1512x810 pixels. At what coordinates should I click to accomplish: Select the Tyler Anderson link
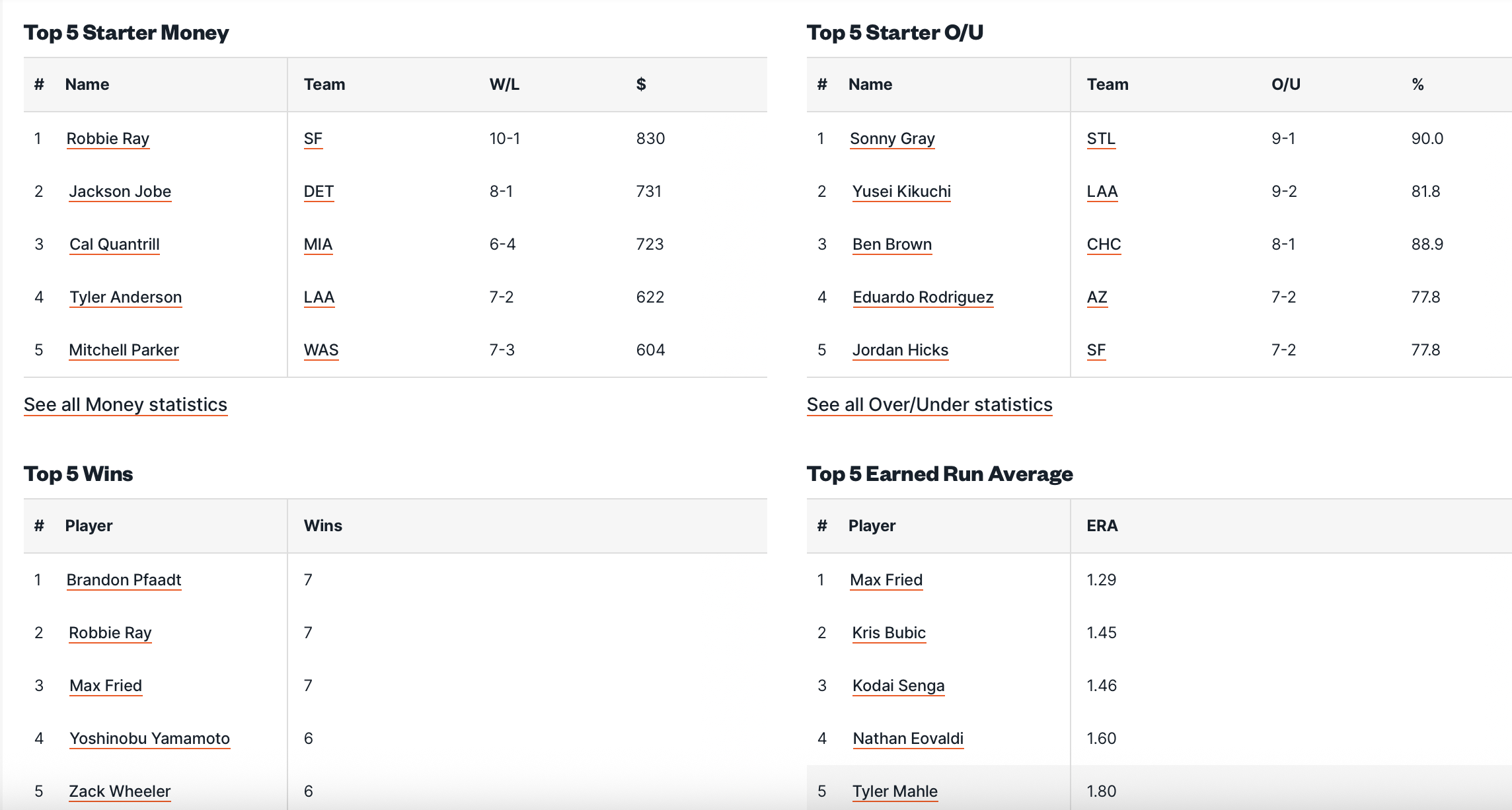pyautogui.click(x=126, y=297)
